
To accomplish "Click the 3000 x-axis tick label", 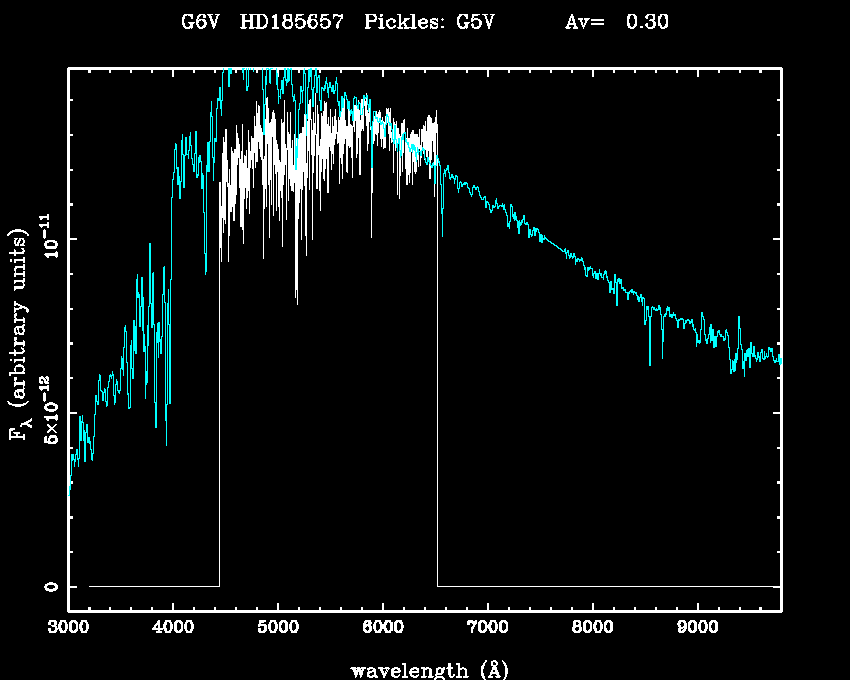I will tap(68, 629).
